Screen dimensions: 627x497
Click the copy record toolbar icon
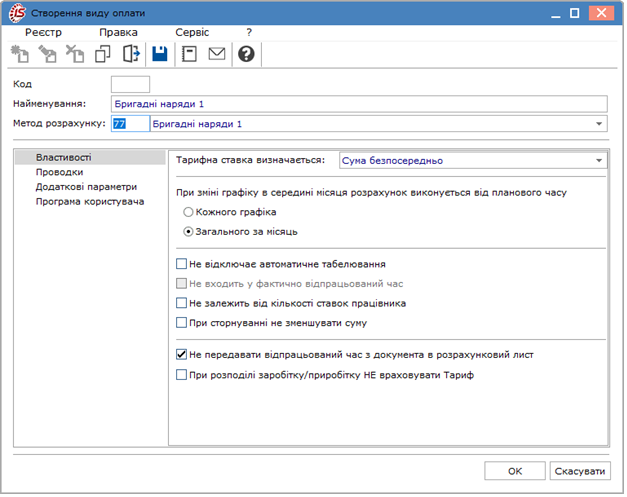click(103, 54)
